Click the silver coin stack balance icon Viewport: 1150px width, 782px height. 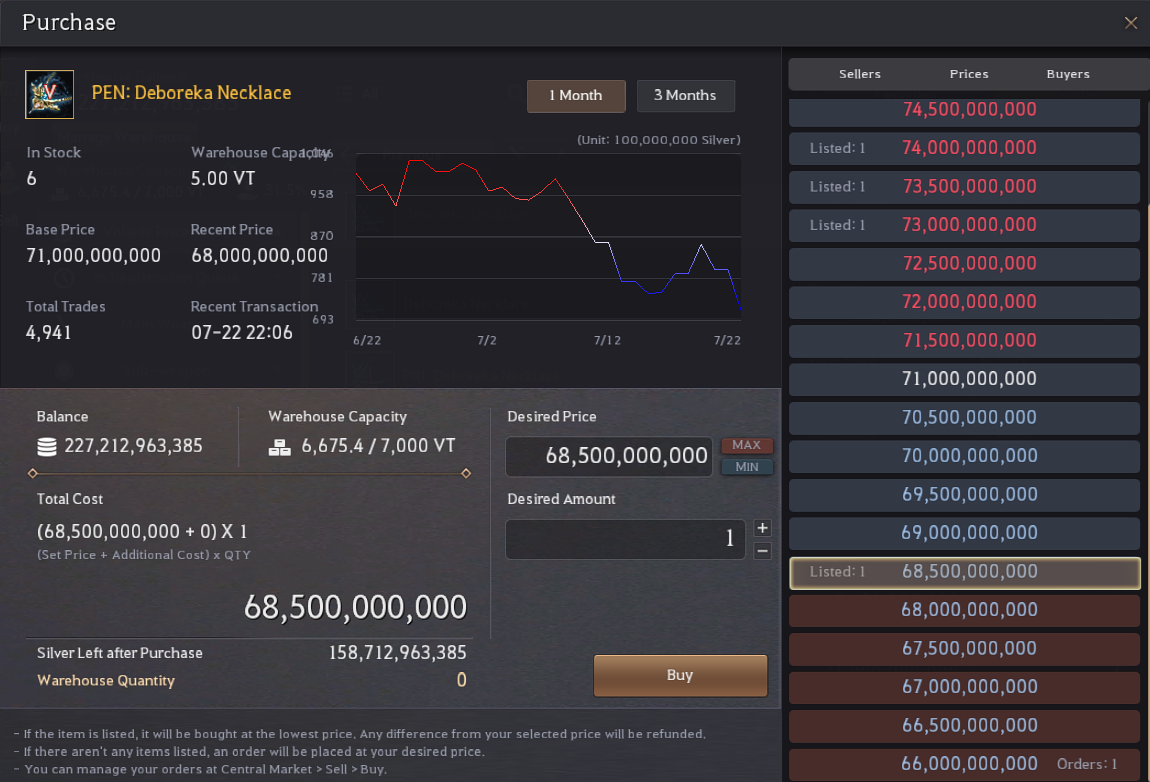47,447
